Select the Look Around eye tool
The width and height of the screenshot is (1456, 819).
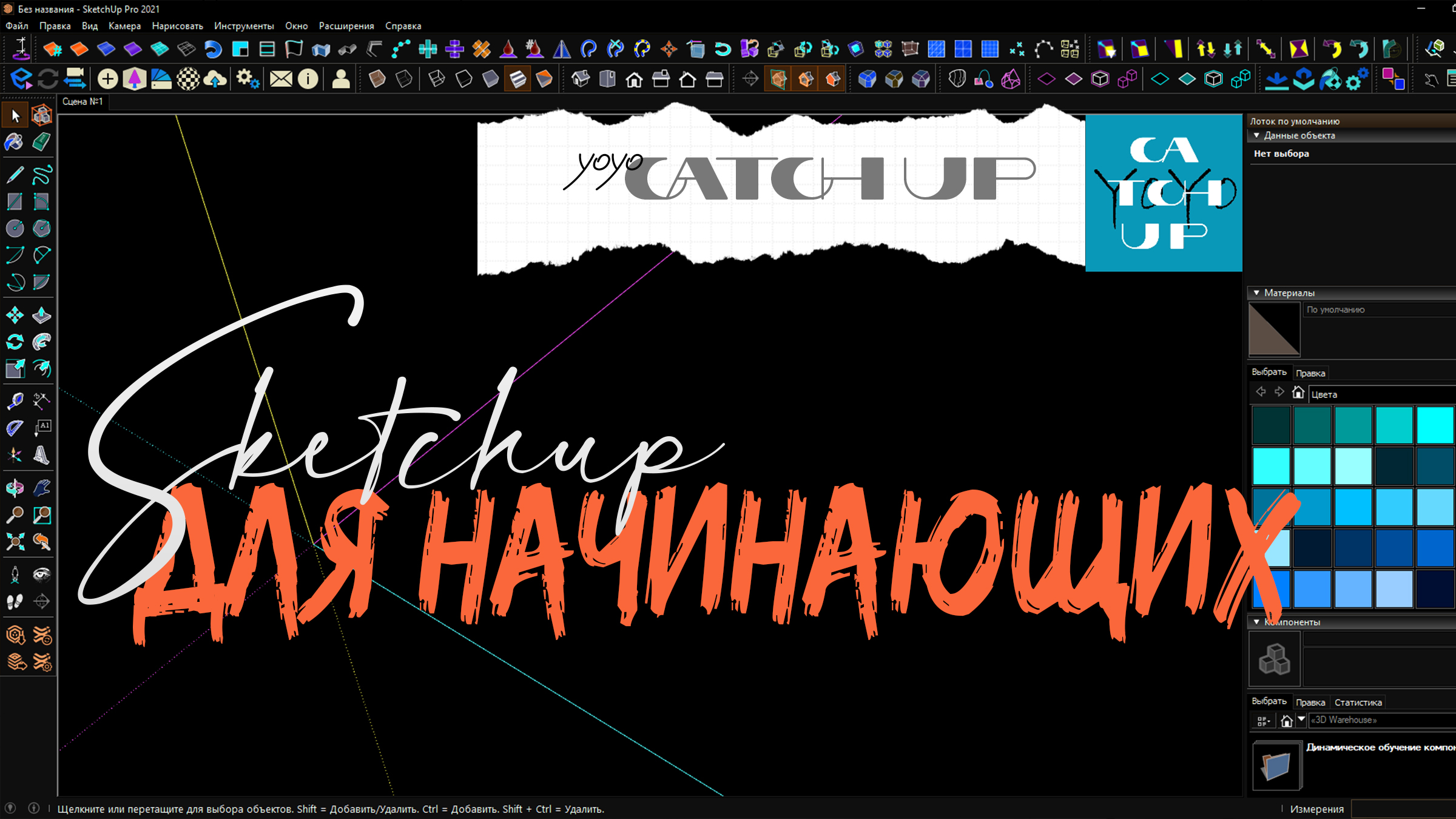(x=41, y=575)
